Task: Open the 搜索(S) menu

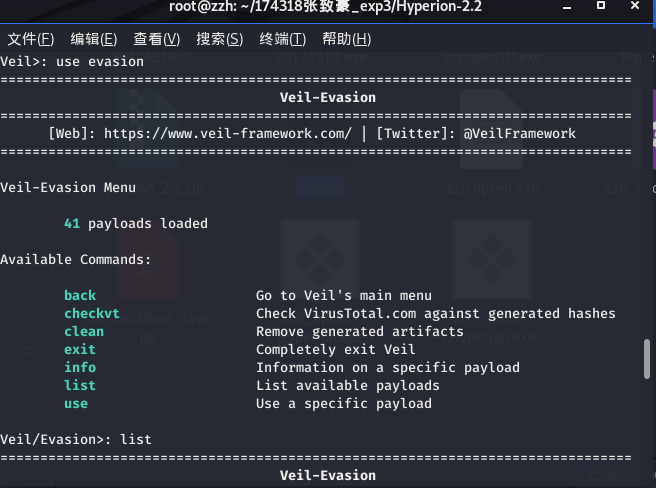Action: point(220,39)
